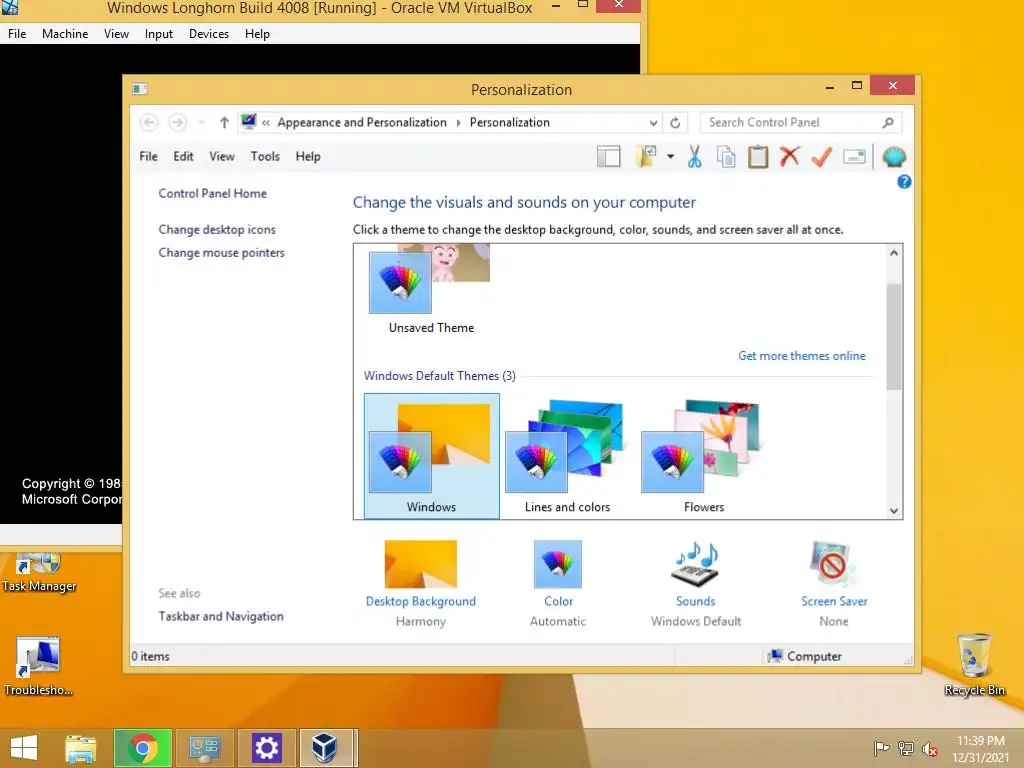
Task: Click Get more themes online link
Action: (x=802, y=356)
